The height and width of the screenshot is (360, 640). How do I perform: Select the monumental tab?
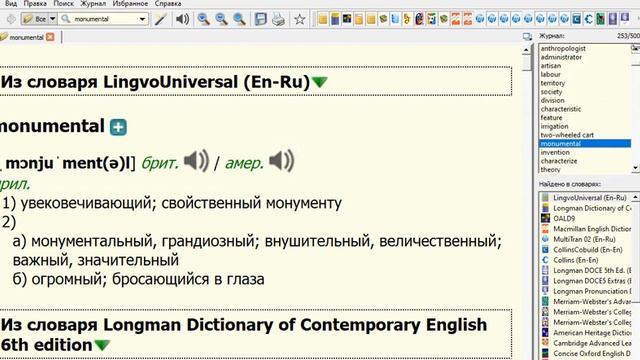pos(26,37)
